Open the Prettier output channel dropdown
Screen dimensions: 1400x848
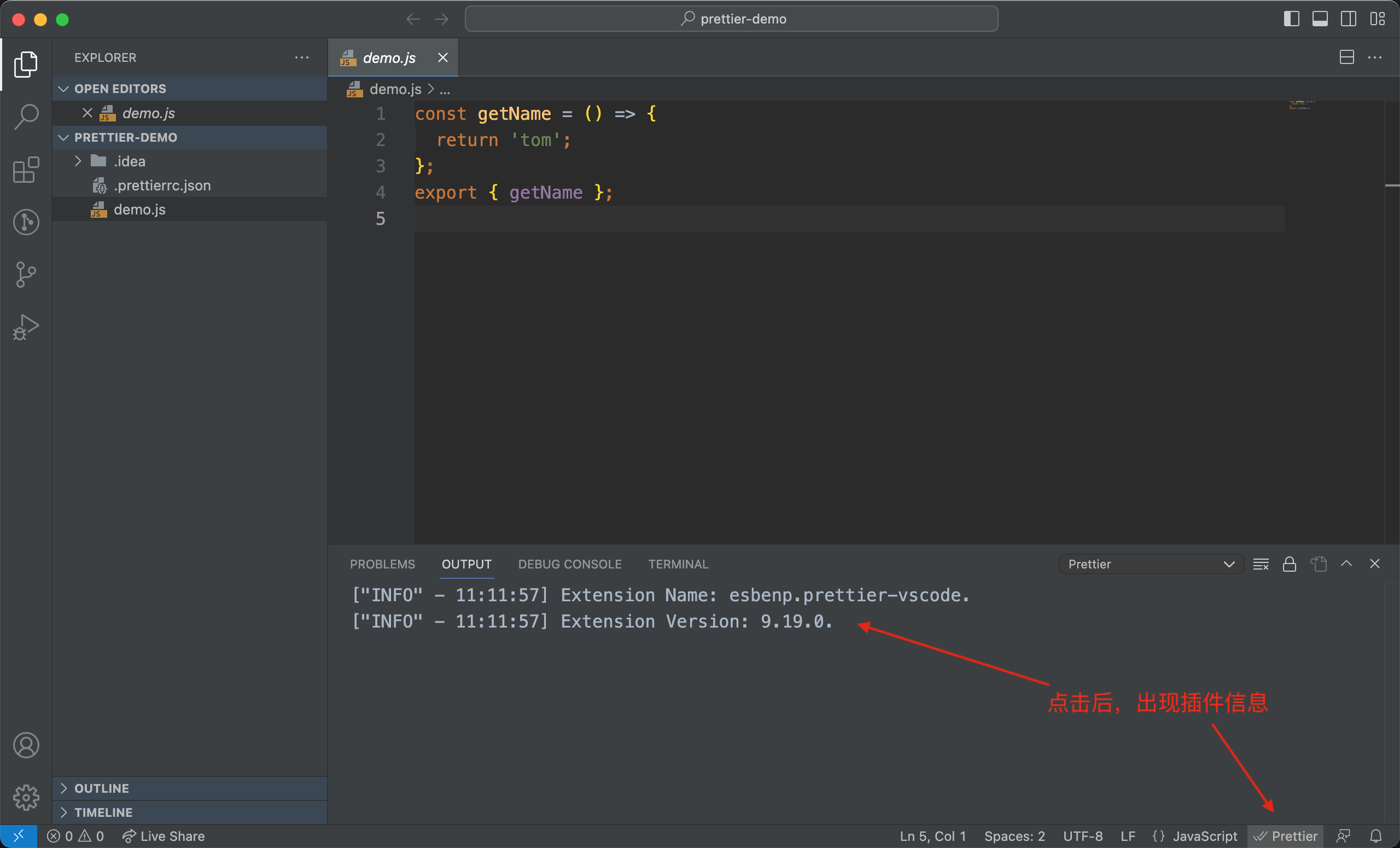point(1151,564)
